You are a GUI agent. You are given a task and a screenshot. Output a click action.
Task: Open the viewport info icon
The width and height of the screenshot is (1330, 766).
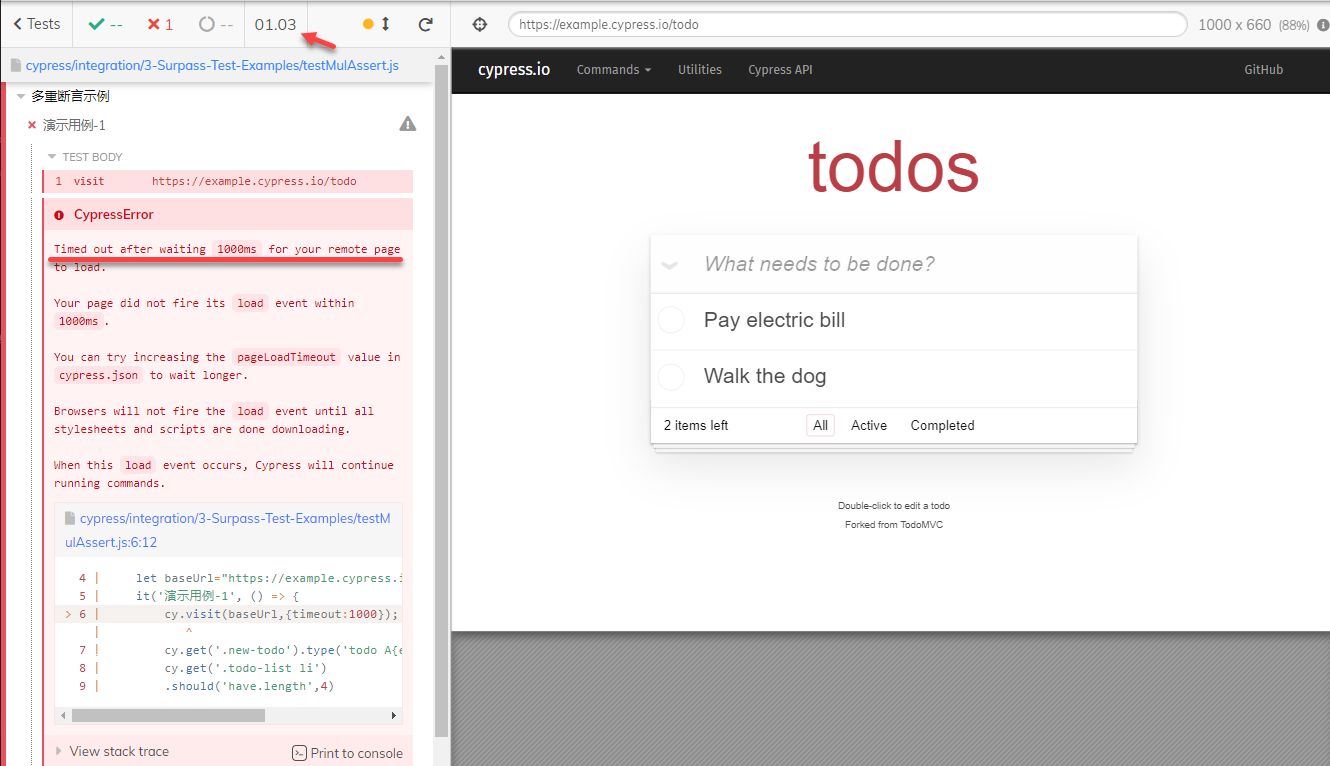tap(1323, 25)
